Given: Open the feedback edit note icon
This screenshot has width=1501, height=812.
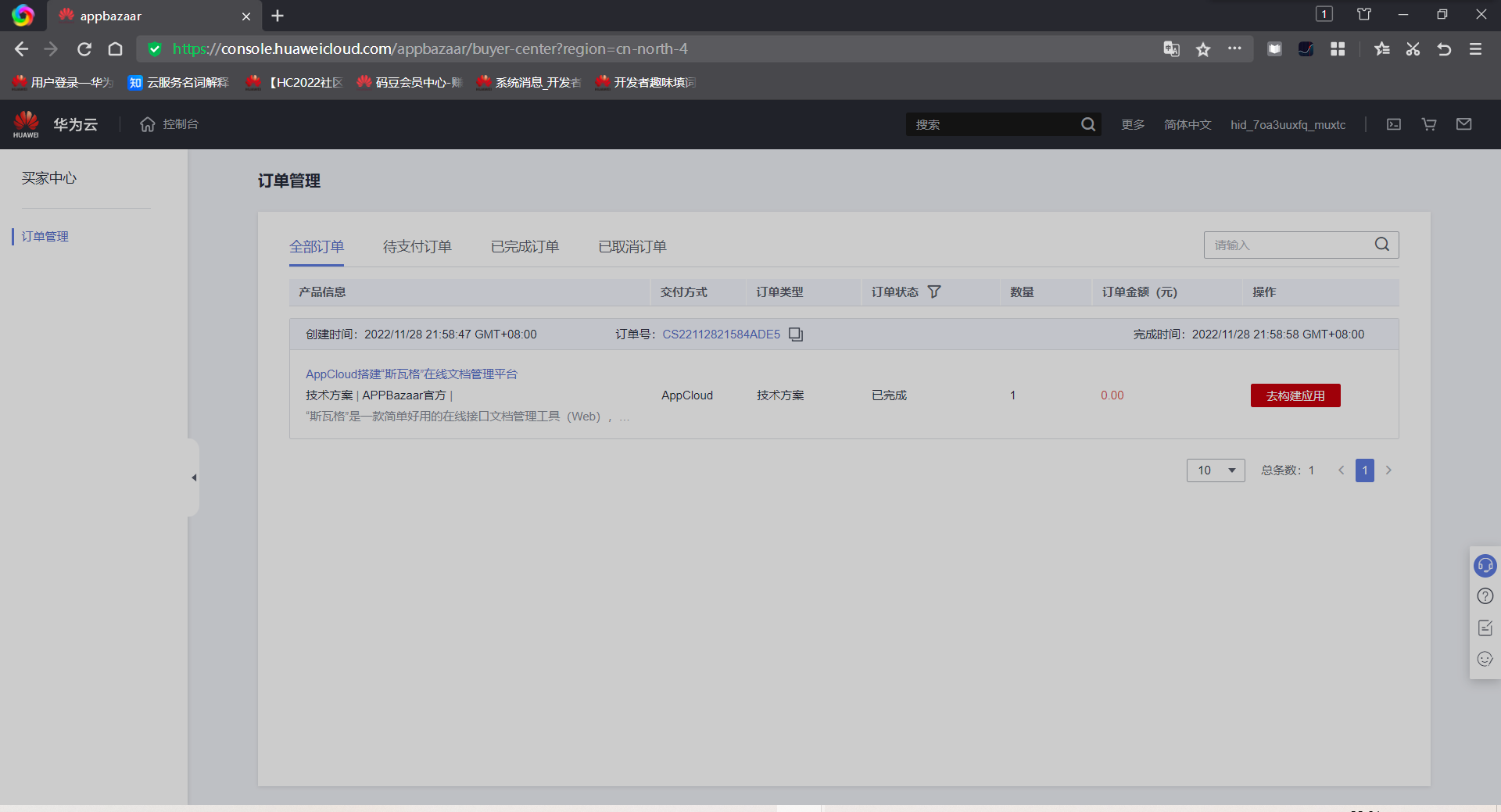Looking at the screenshot, I should coord(1485,628).
